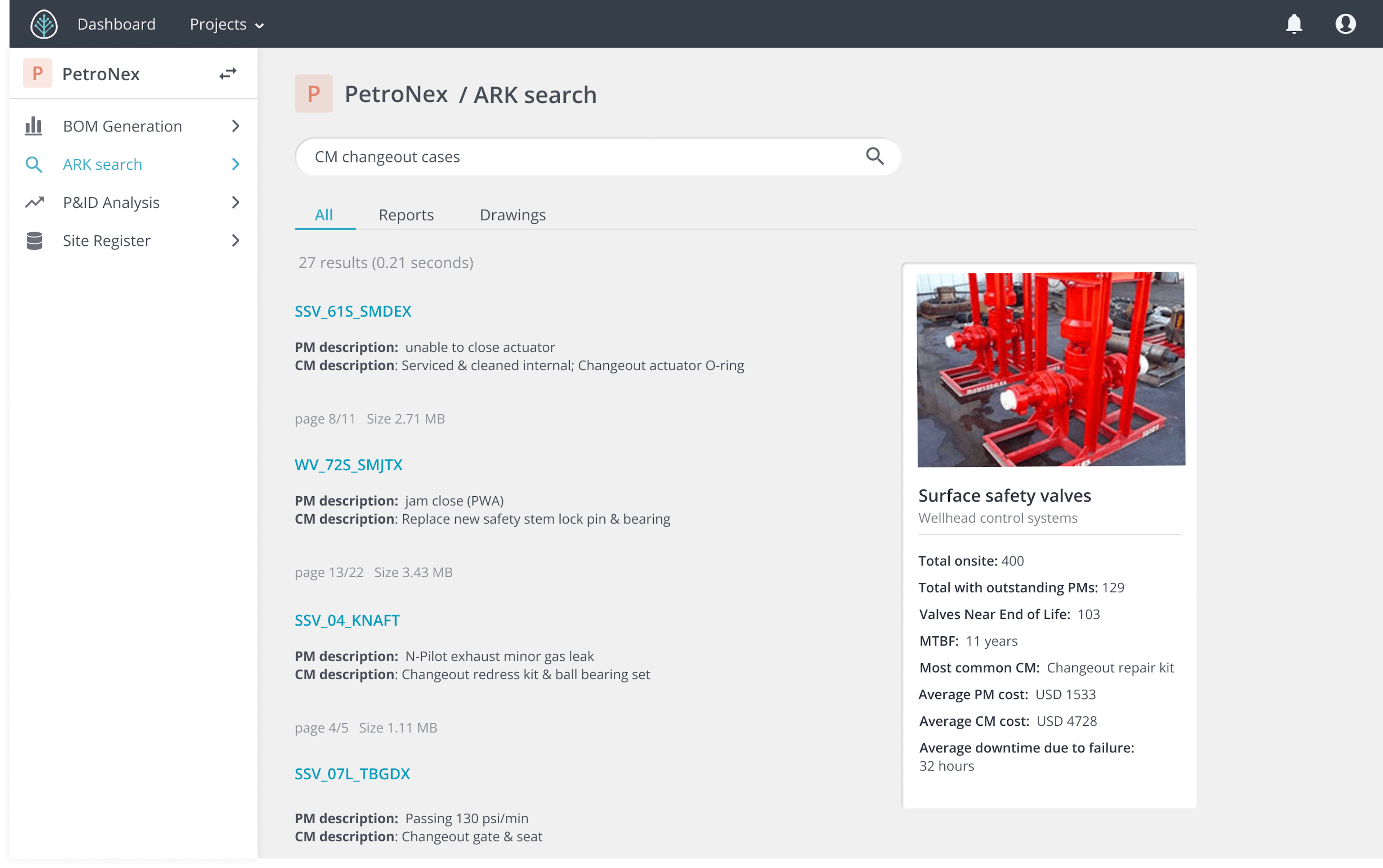Click the ARK search sidebar icon
This screenshot has height=868, width=1383.
coord(33,164)
